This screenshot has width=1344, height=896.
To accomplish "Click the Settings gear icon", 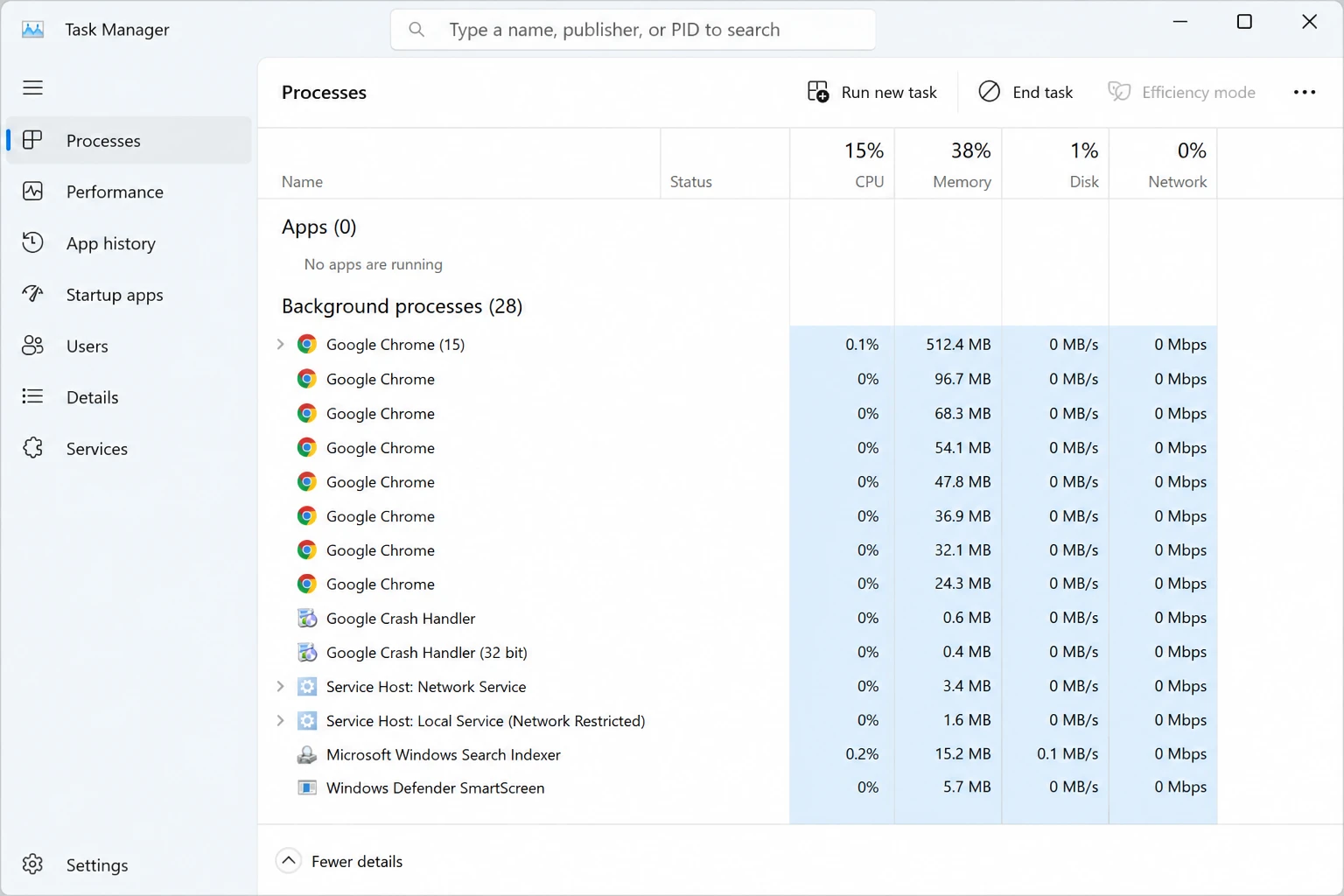I will tap(32, 864).
